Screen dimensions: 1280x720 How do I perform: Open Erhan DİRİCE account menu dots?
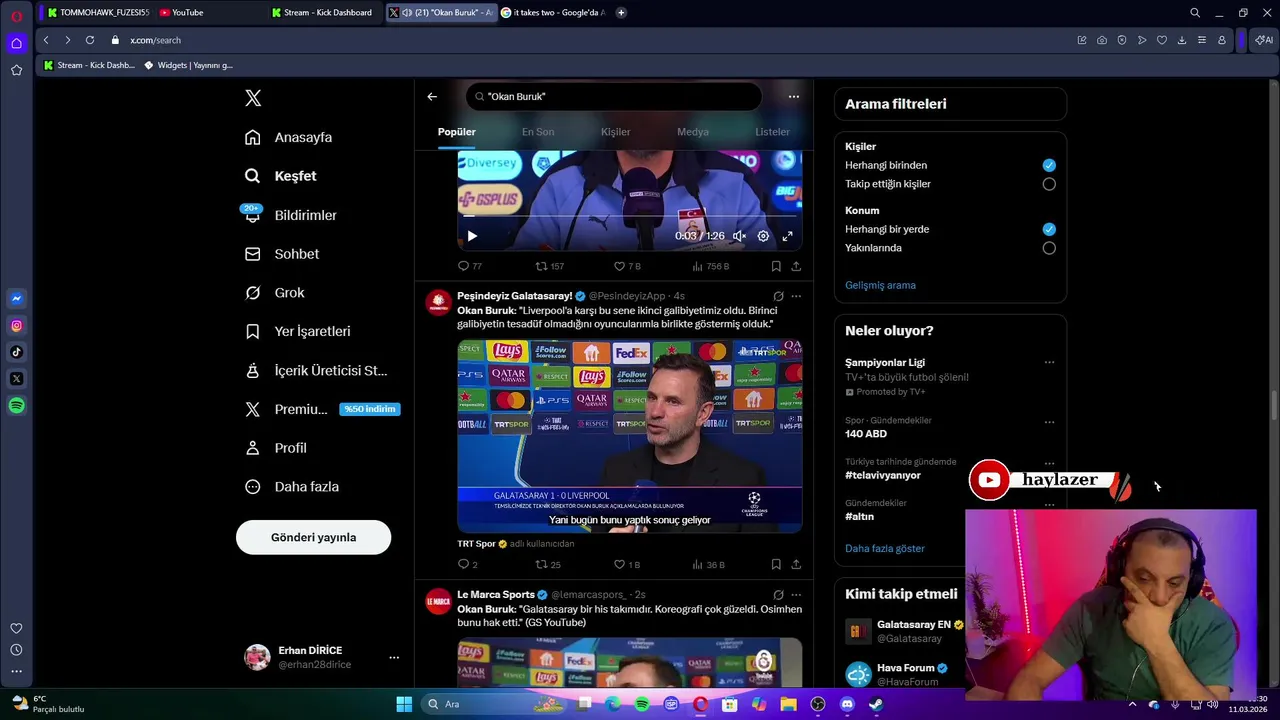point(394,657)
